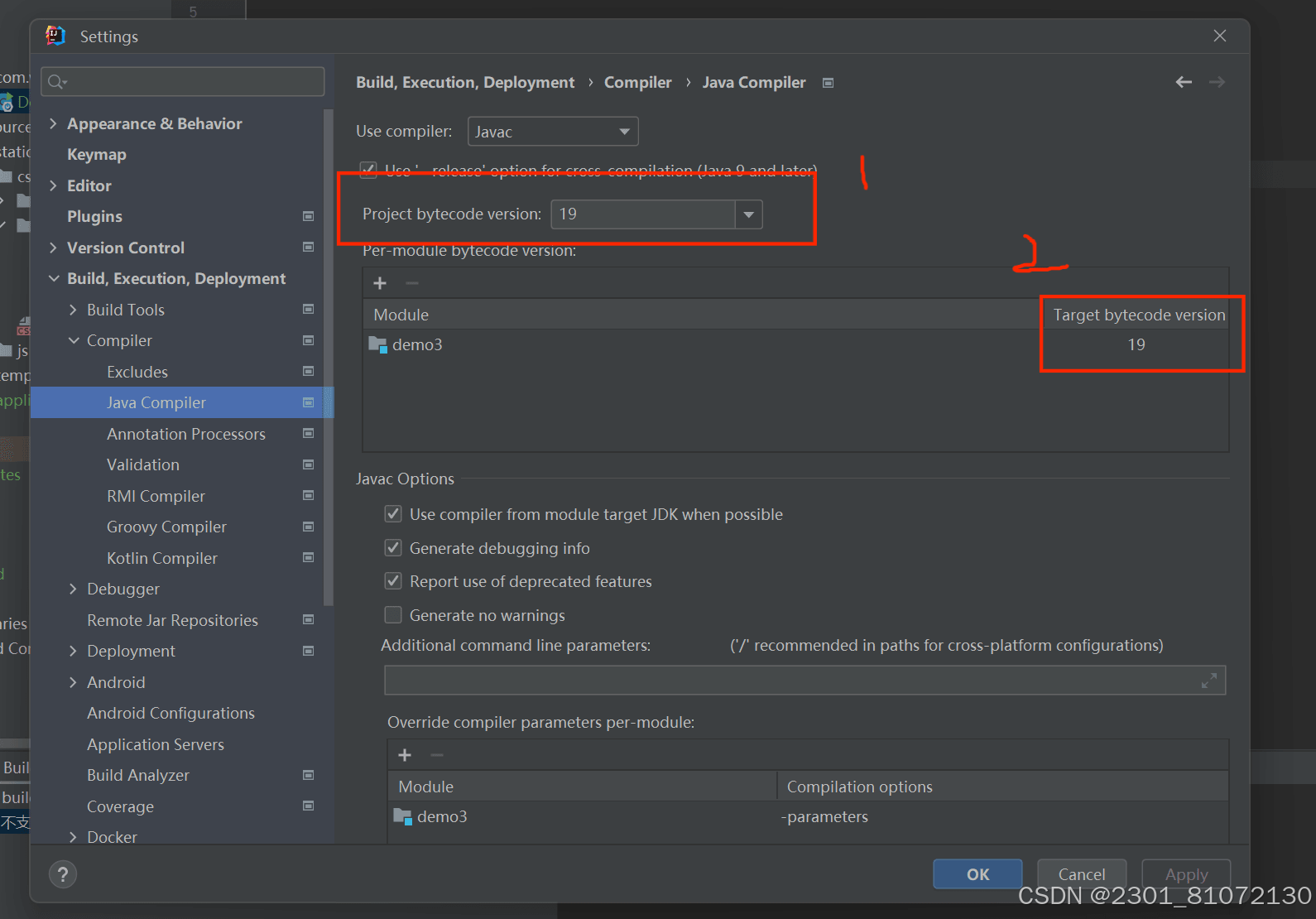Click the Apply button
Viewport: 1316px width, 919px height.
click(1186, 874)
